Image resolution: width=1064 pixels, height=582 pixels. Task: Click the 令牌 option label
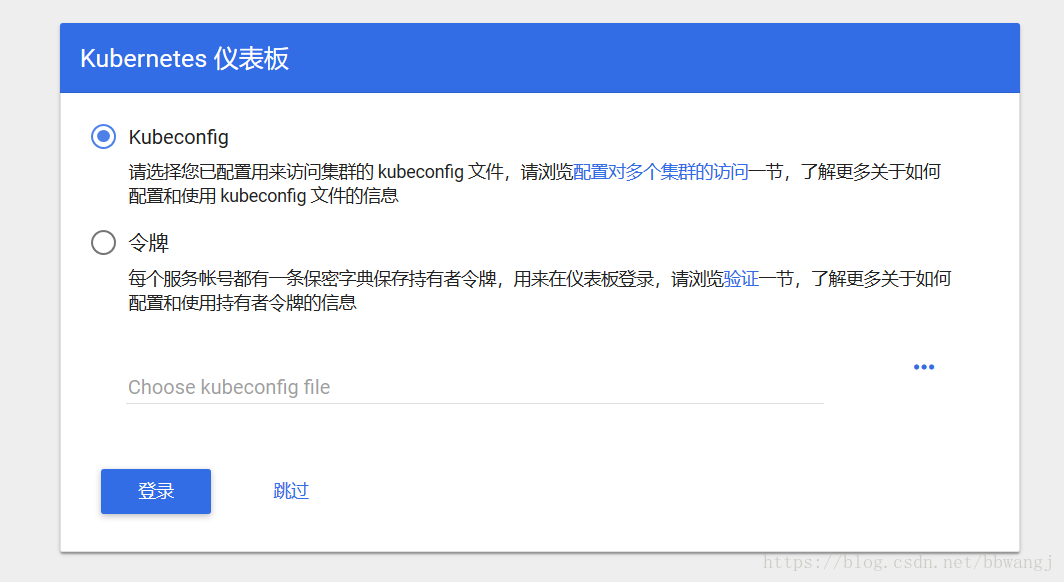[149, 243]
